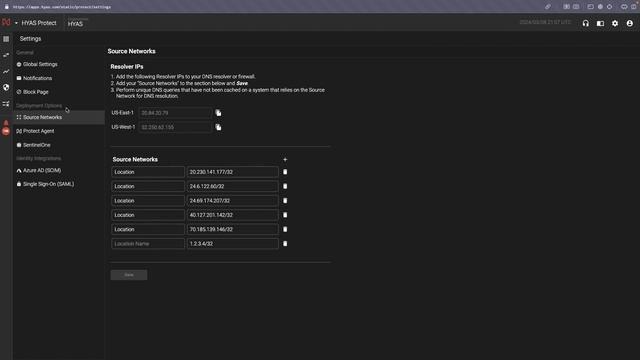Copy the US-East-1 resolver IP
The height and width of the screenshot is (360, 640).
pos(218,113)
